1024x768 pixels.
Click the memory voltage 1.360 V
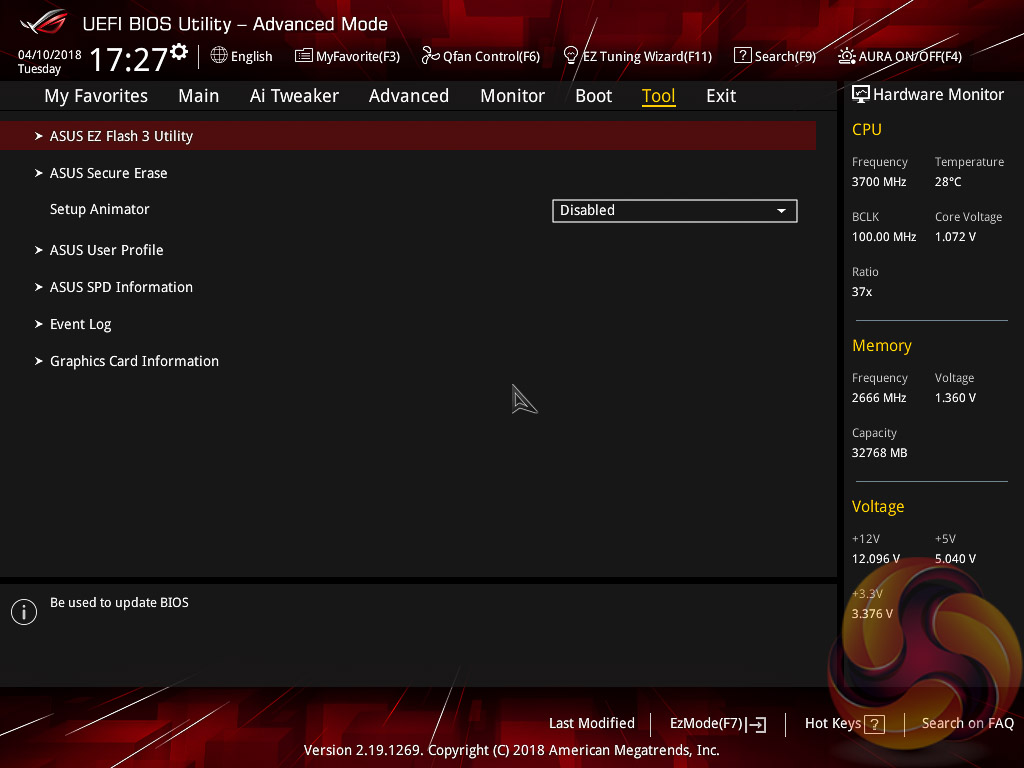point(955,398)
